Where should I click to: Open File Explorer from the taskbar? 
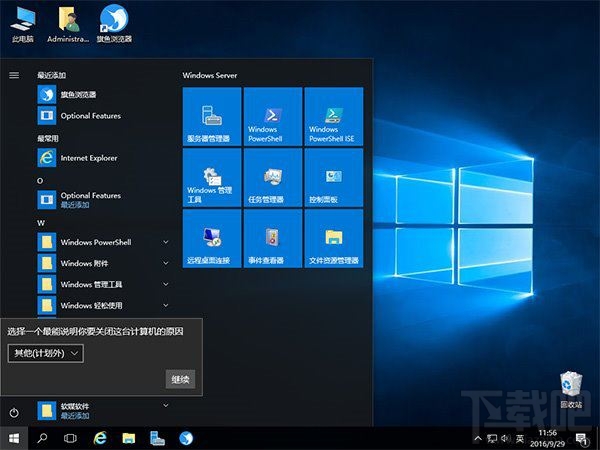point(129,439)
